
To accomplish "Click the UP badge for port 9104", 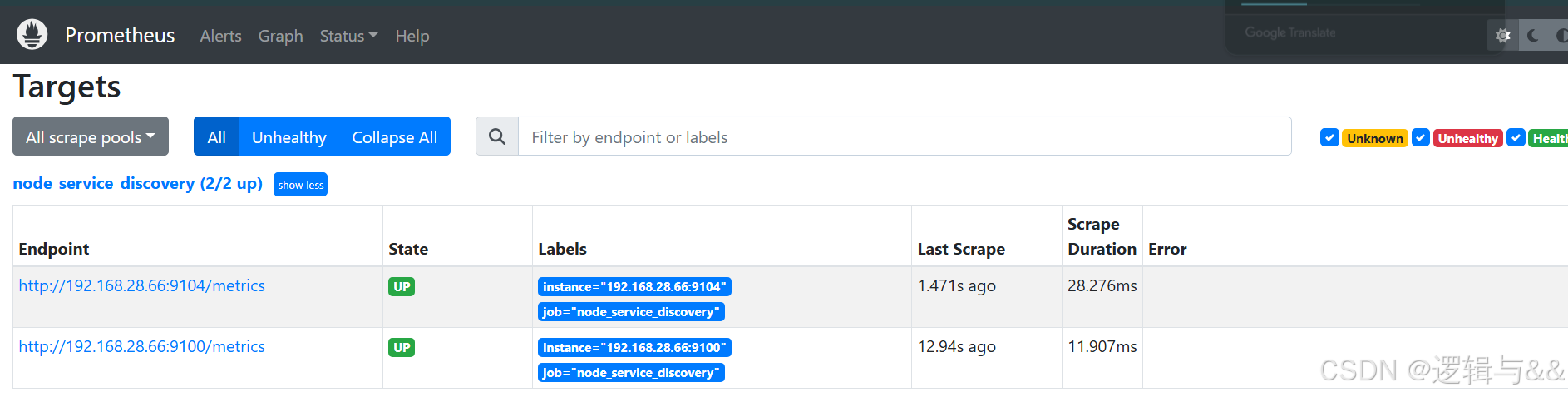I will pyautogui.click(x=402, y=287).
